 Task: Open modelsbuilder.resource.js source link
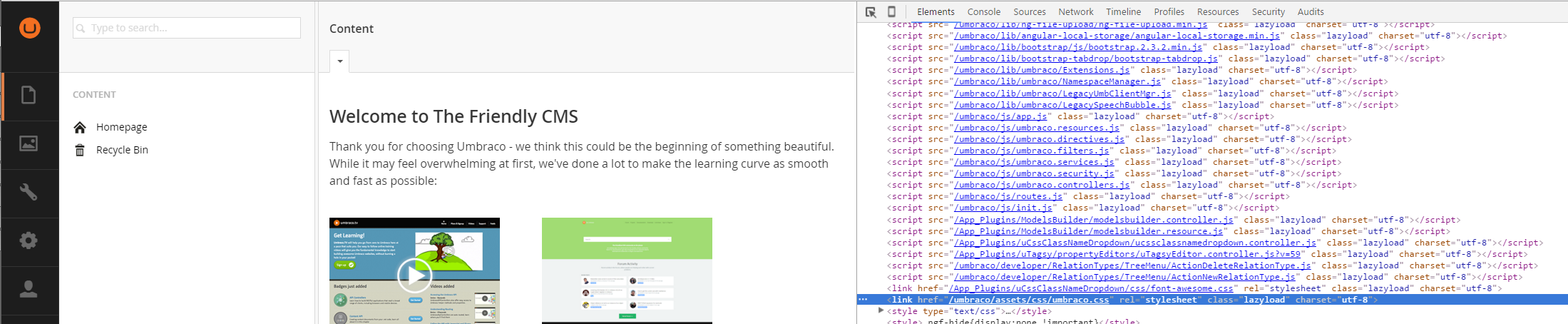(x=1089, y=231)
